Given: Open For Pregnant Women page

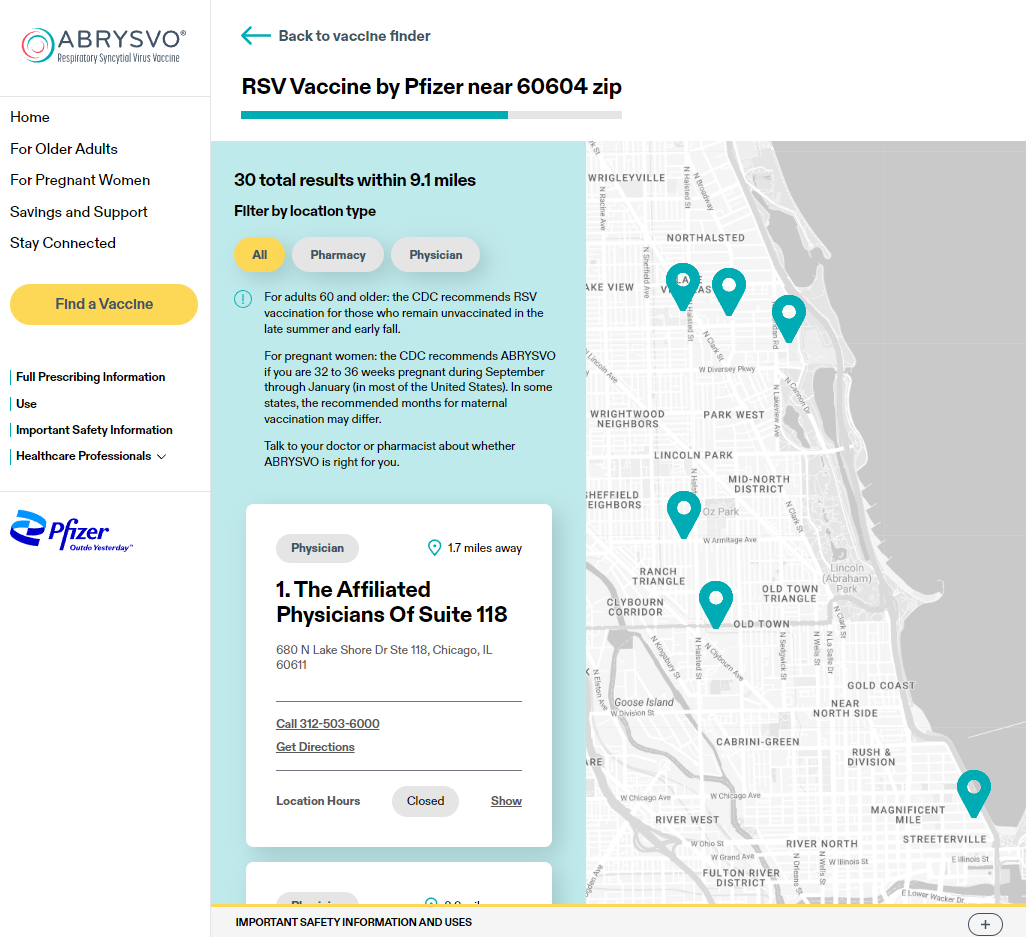Looking at the screenshot, I should (x=80, y=180).
